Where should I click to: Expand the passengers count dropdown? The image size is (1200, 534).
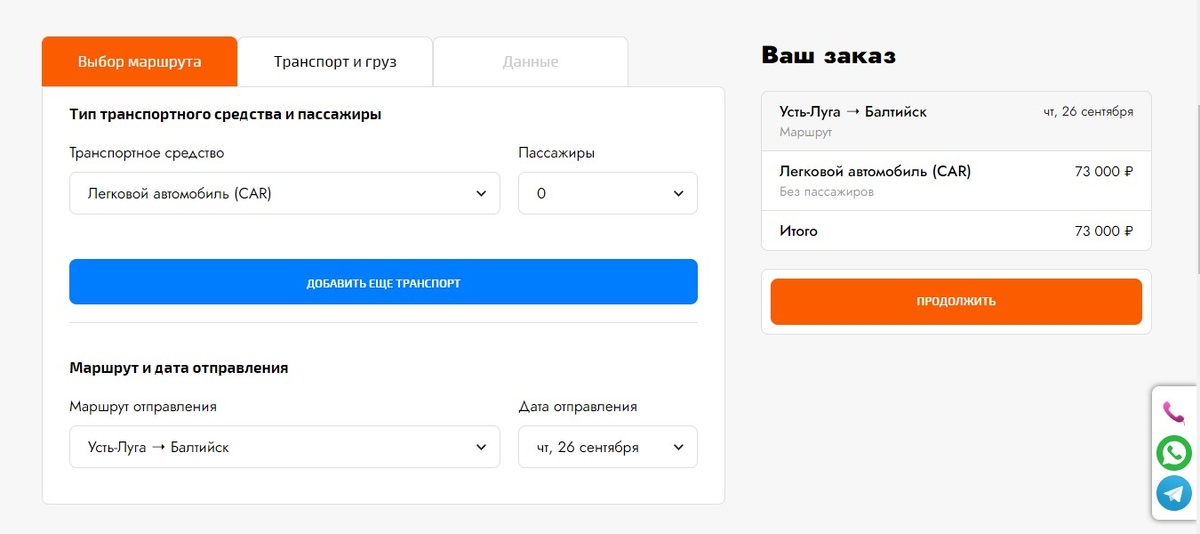click(x=607, y=194)
